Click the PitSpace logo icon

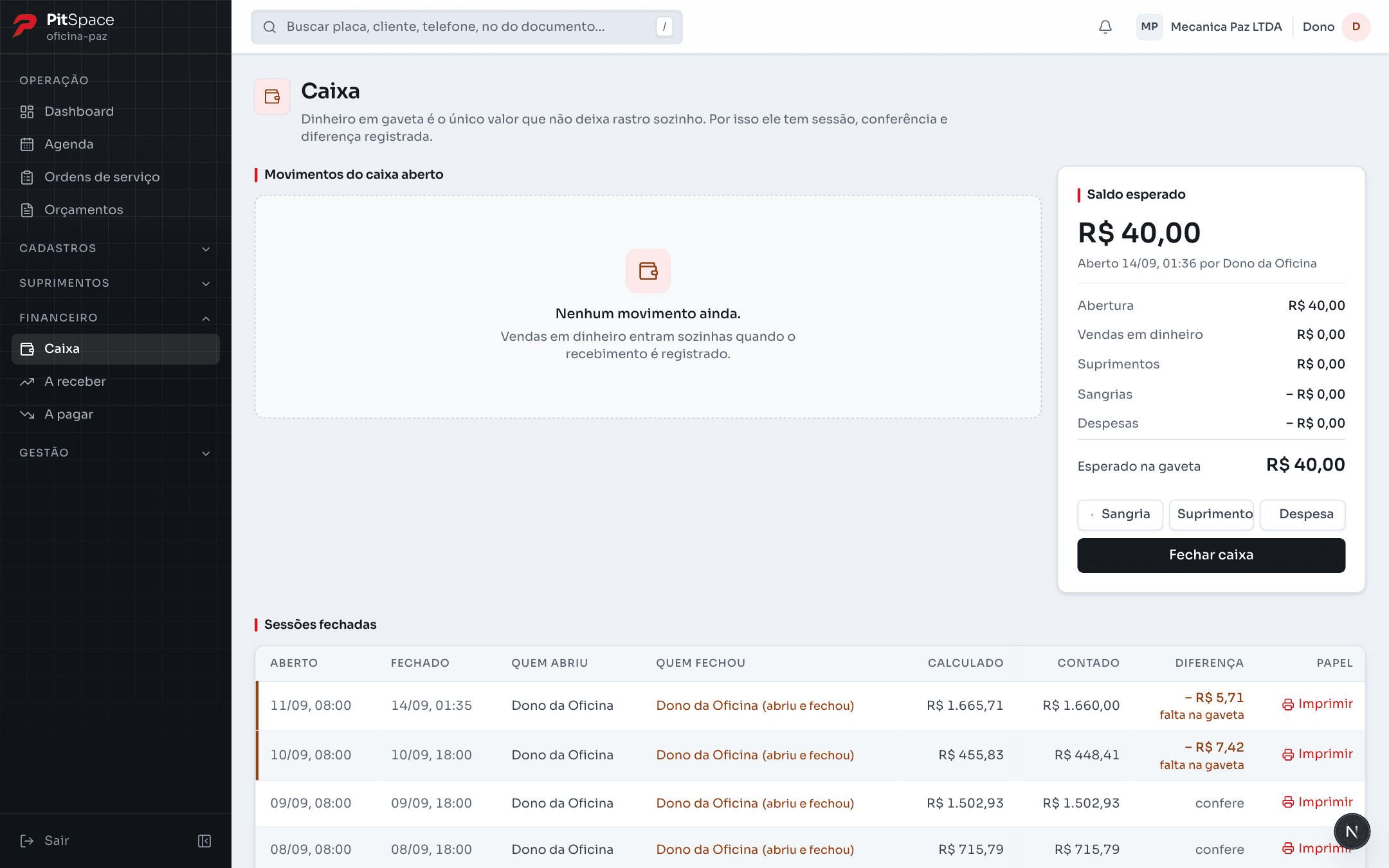coord(25,26)
